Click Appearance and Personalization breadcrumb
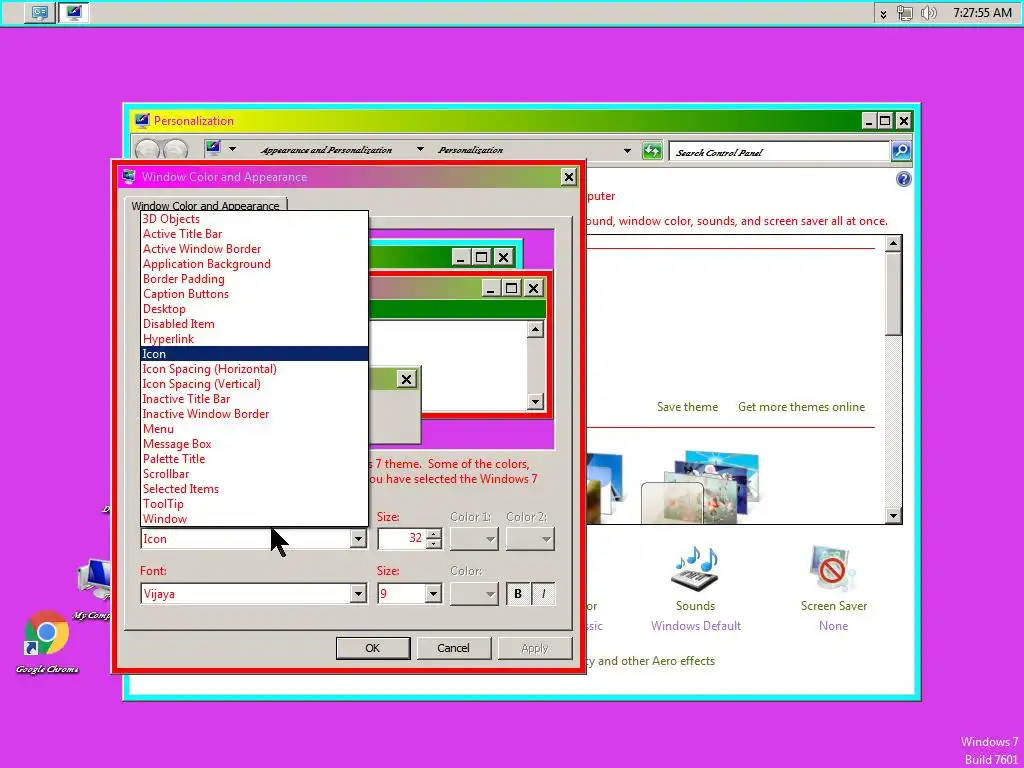The height and width of the screenshot is (768, 1024). click(327, 150)
